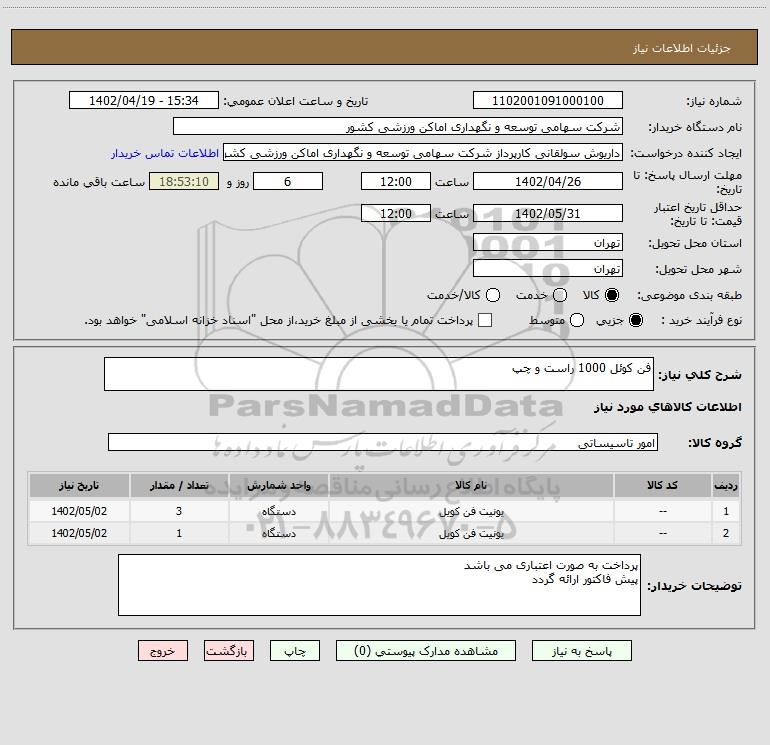The image size is (770, 745).
Task: Click the نام کالا column header
Action: 471,485
